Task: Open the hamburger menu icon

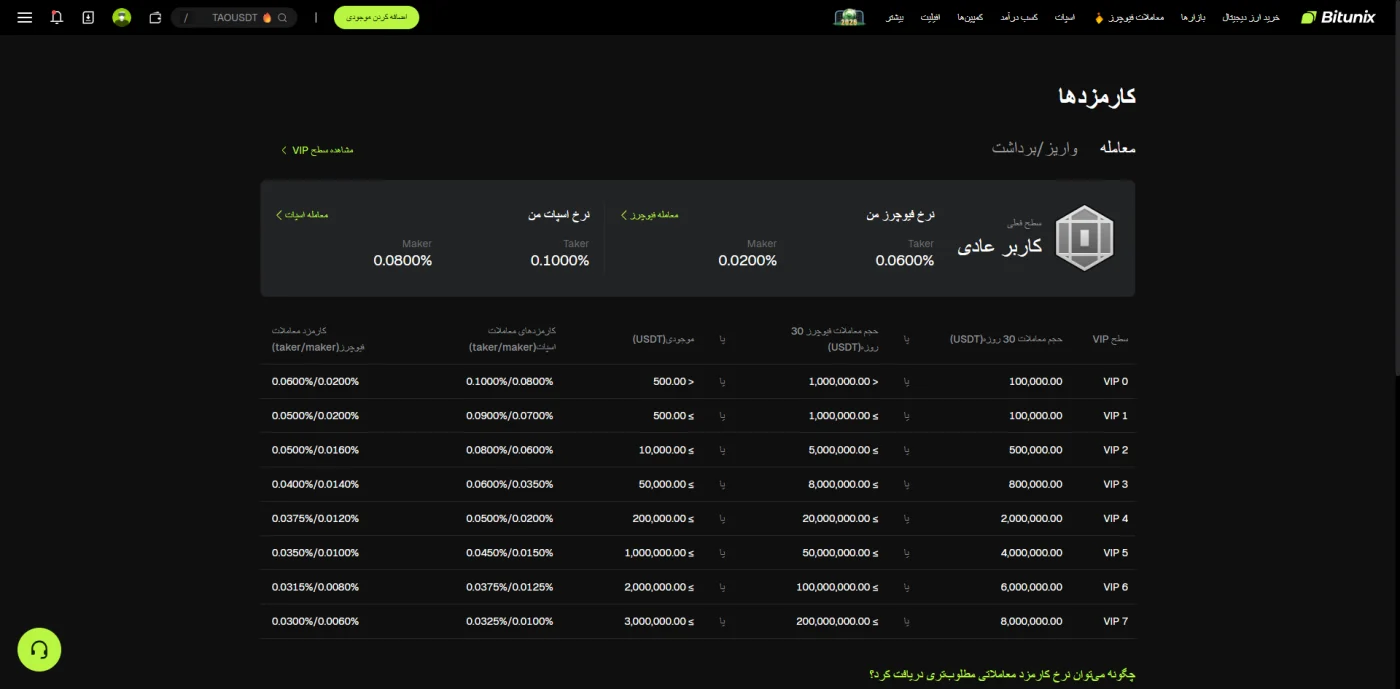Action: pos(25,18)
